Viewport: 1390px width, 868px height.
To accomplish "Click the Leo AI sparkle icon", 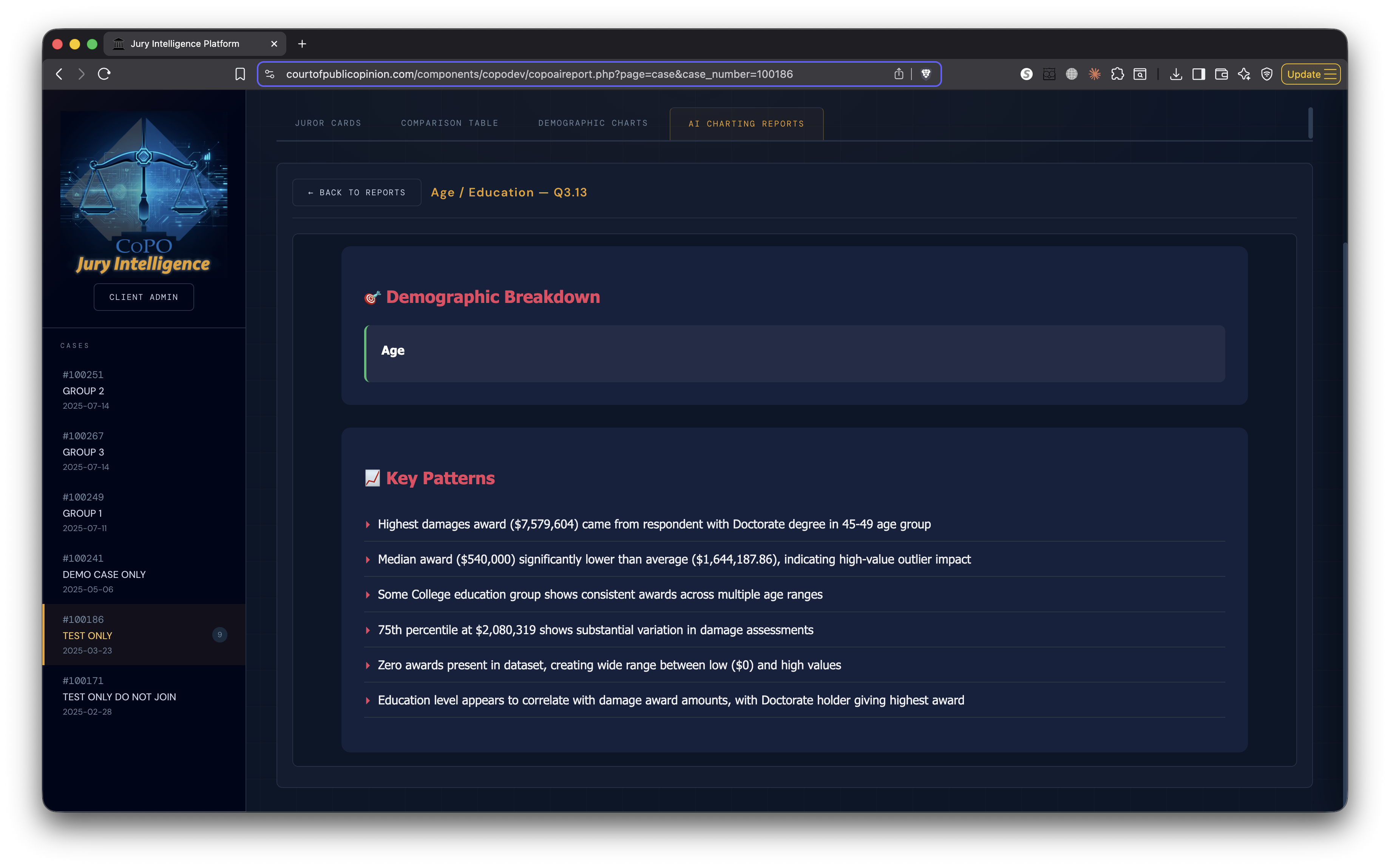I will pos(1244,74).
